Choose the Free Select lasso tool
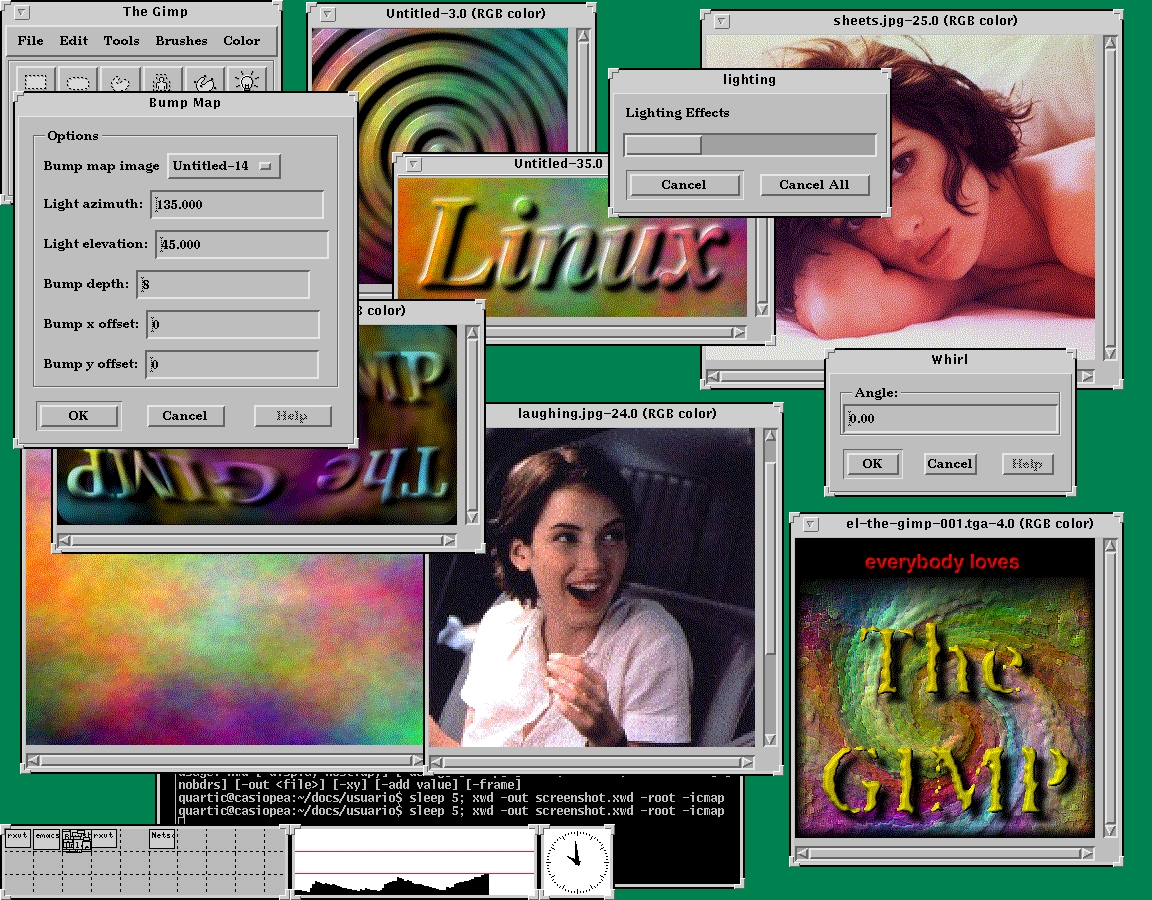This screenshot has height=900, width=1152. tap(120, 79)
